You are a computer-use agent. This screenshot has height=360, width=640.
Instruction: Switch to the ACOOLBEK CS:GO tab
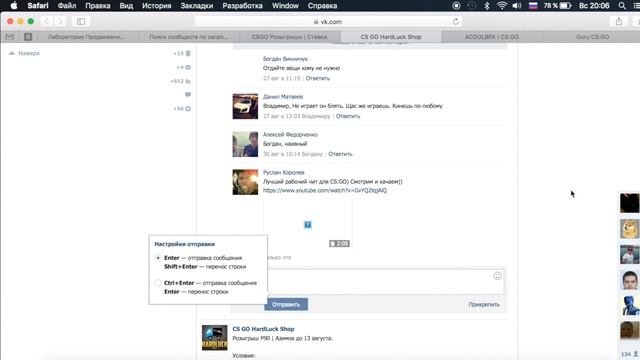point(492,37)
